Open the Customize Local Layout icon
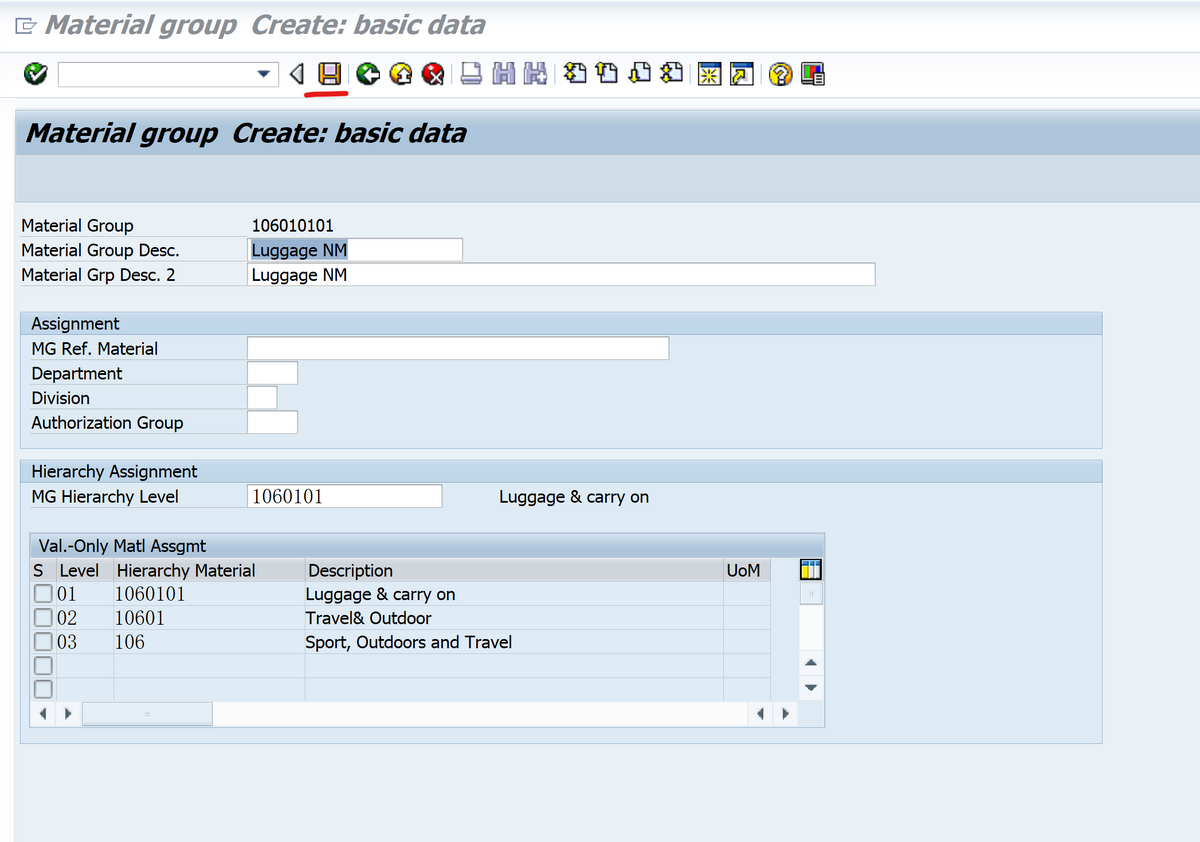Screen dimensions: 1200x842 click(814, 74)
